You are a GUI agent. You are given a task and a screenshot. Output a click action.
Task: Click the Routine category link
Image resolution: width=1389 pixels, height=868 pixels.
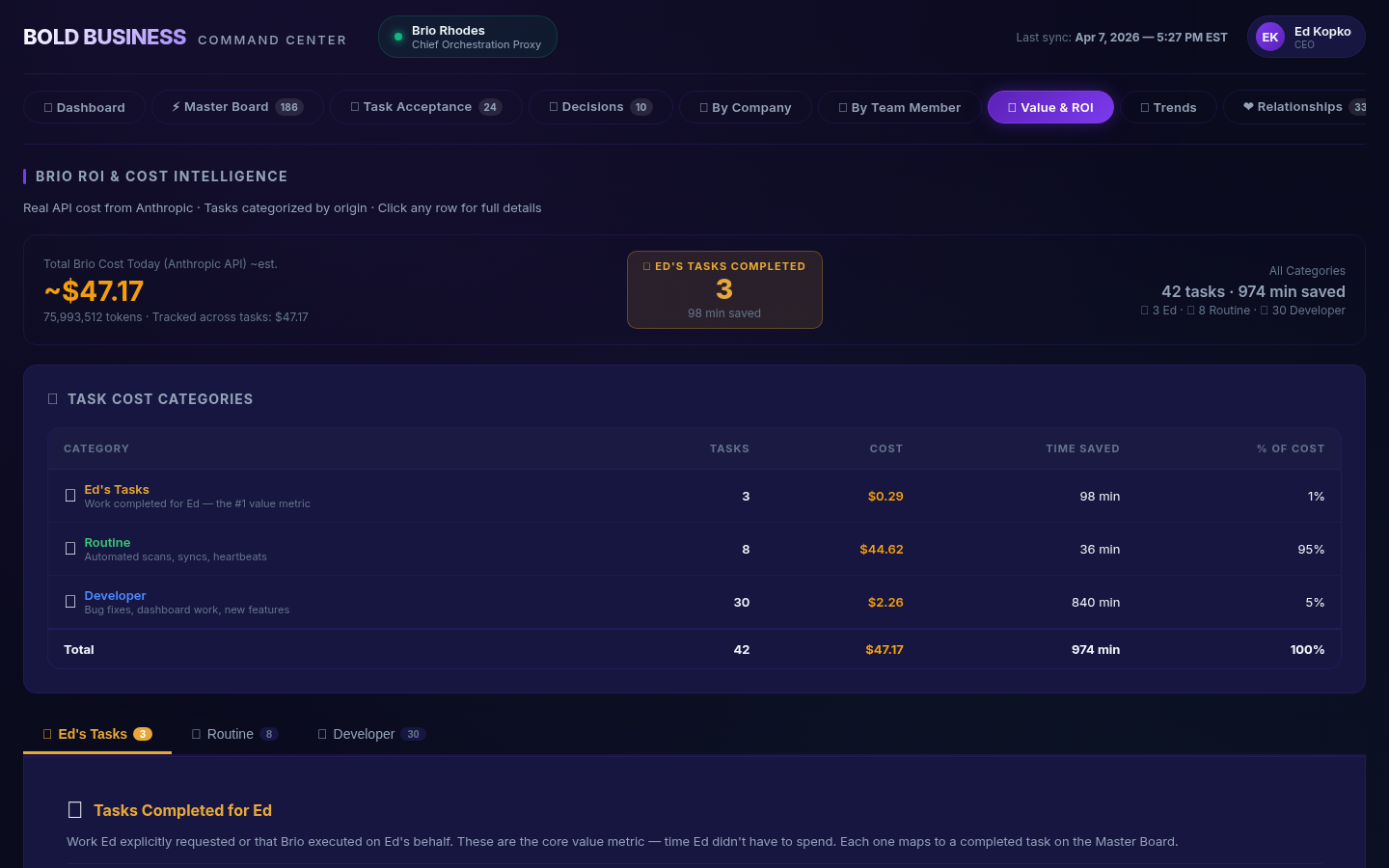(107, 542)
